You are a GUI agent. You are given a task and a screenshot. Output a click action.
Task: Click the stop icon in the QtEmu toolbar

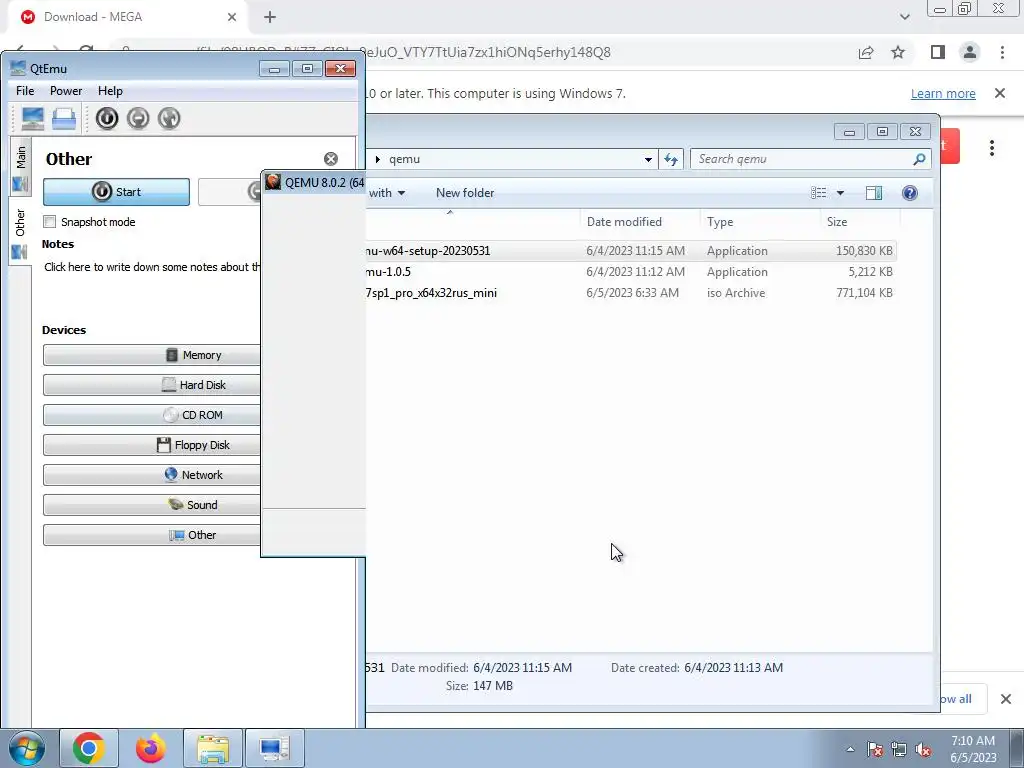pos(138,118)
